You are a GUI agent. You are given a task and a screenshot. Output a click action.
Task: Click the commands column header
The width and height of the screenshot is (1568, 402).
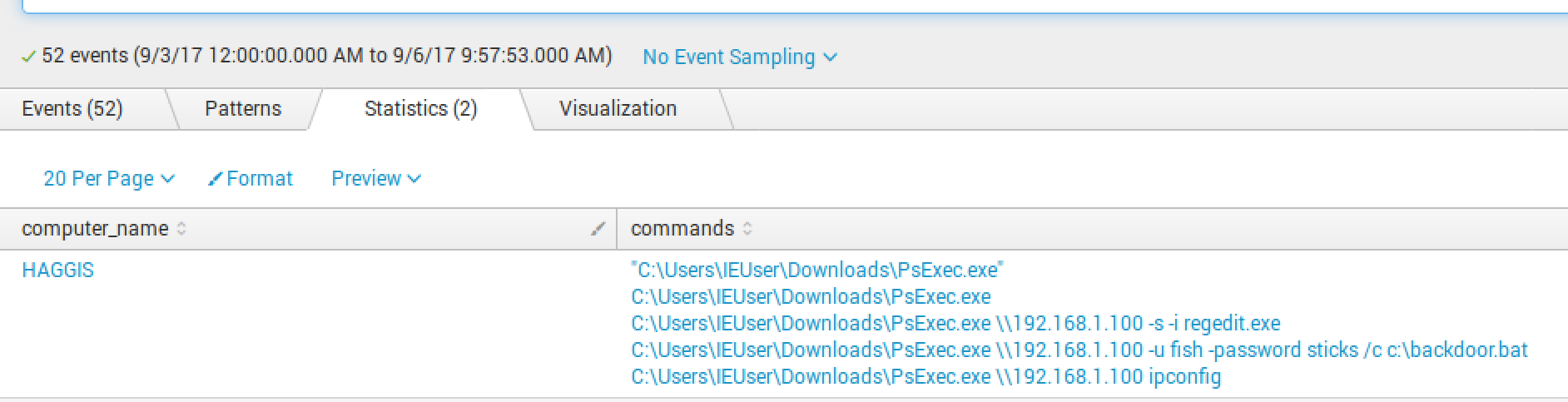point(682,229)
